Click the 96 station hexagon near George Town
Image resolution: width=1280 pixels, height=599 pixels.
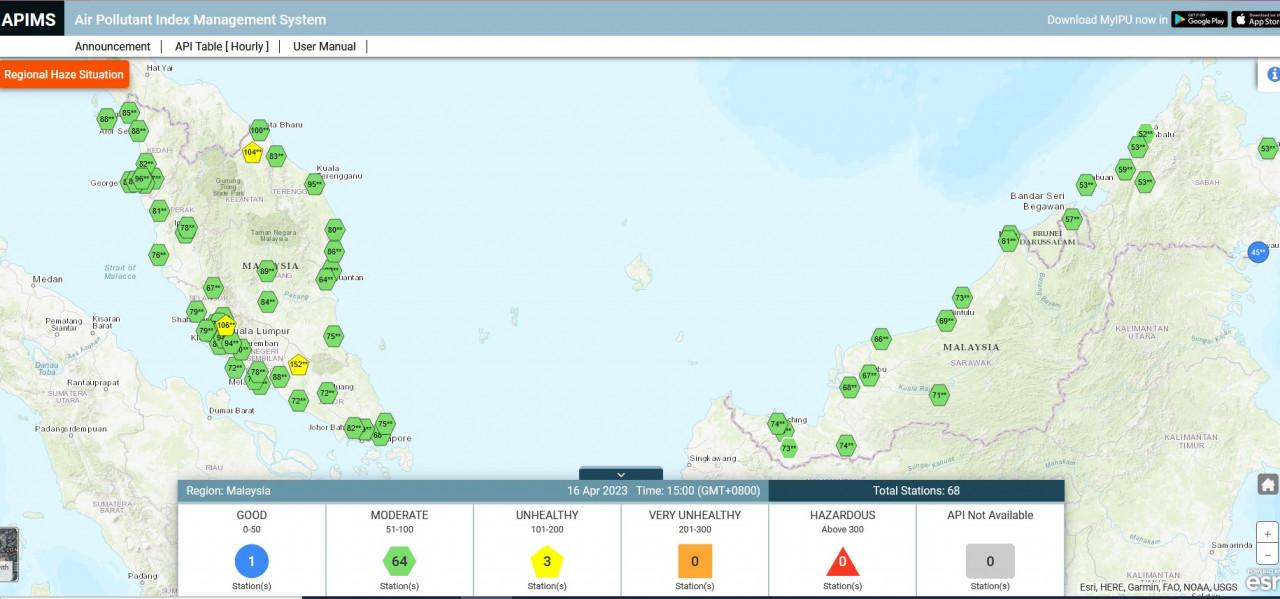pos(142,180)
